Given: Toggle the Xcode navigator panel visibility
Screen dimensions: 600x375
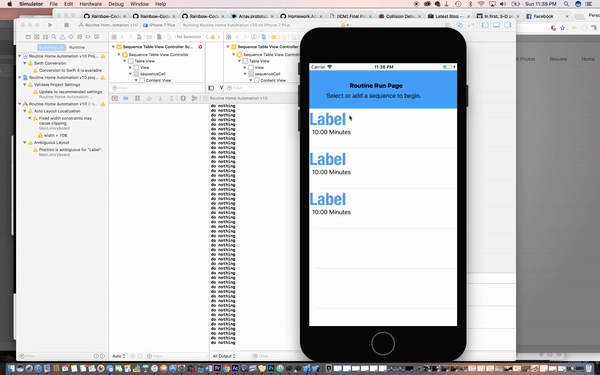Looking at the screenshot, I should click(485, 25).
